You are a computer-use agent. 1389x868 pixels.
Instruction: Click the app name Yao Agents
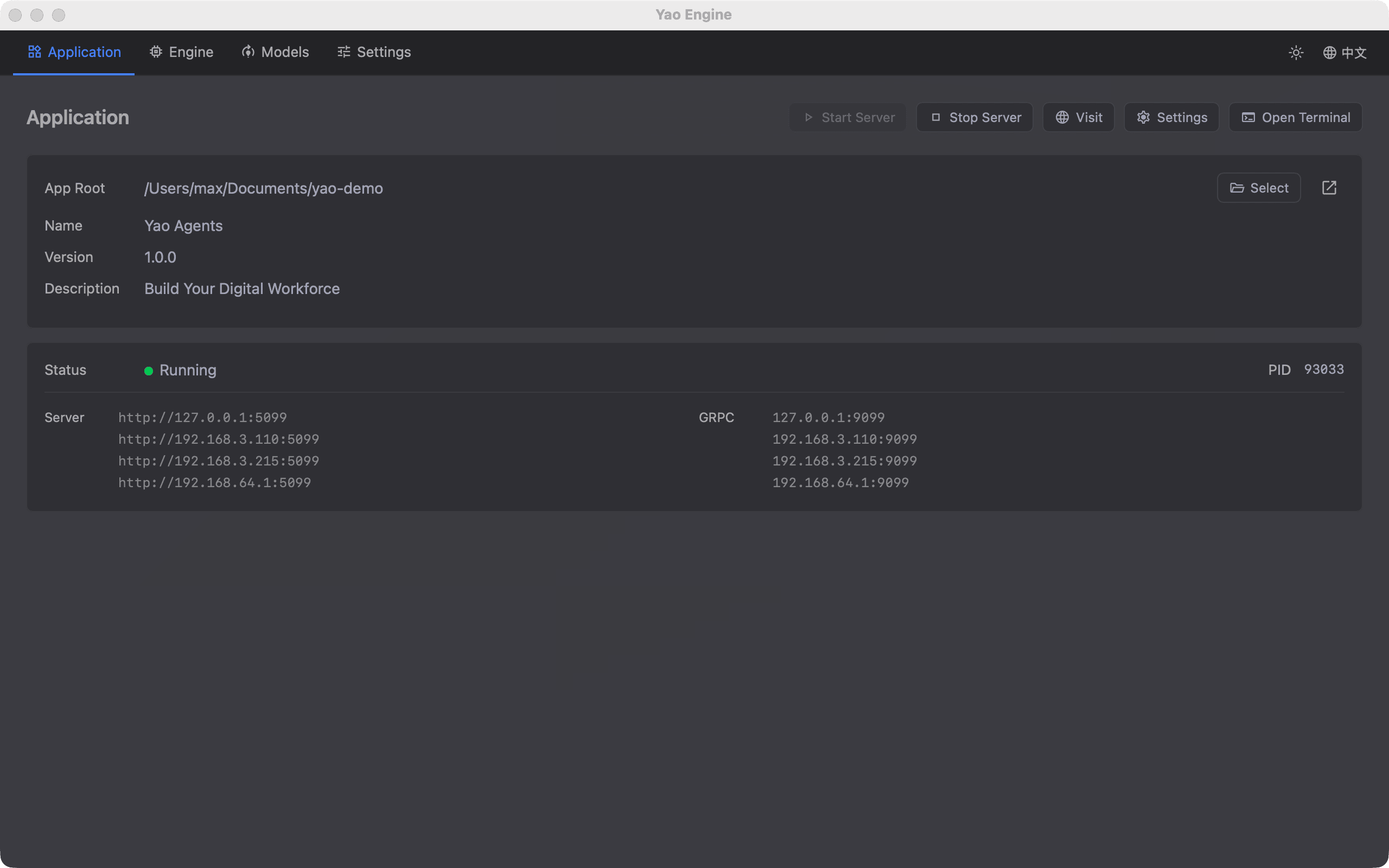[x=183, y=226]
